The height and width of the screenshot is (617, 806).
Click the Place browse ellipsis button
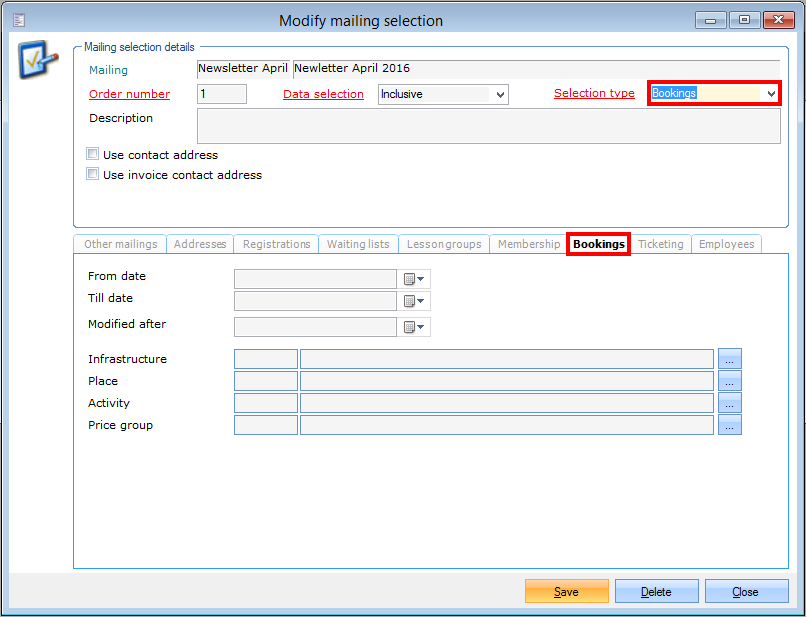pos(729,381)
